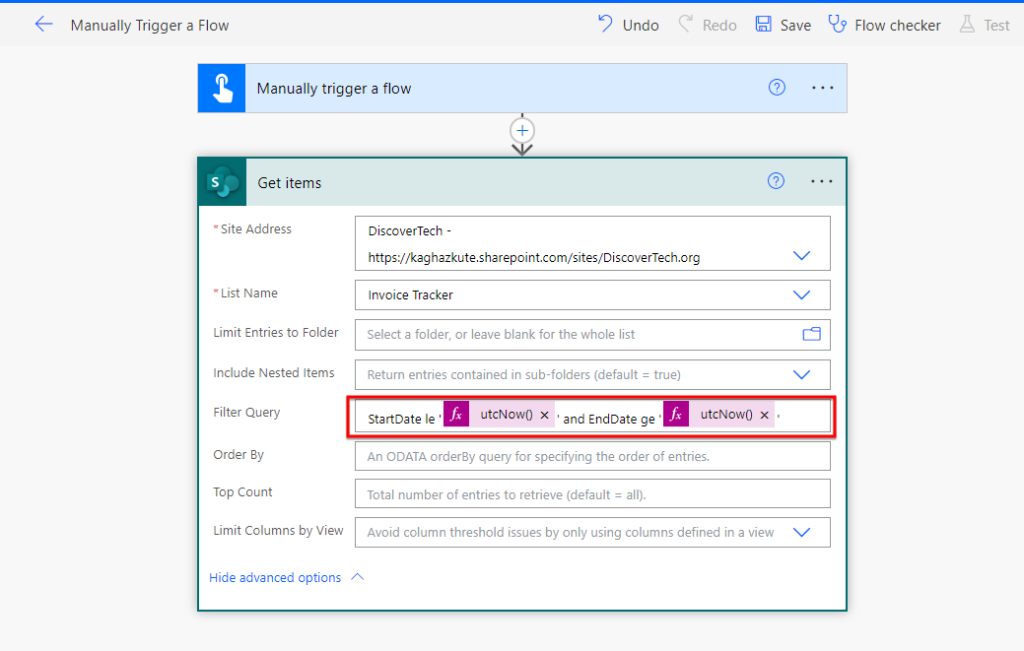
Task: Click the Manually Trigger a Flow page title
Action: (x=150, y=25)
